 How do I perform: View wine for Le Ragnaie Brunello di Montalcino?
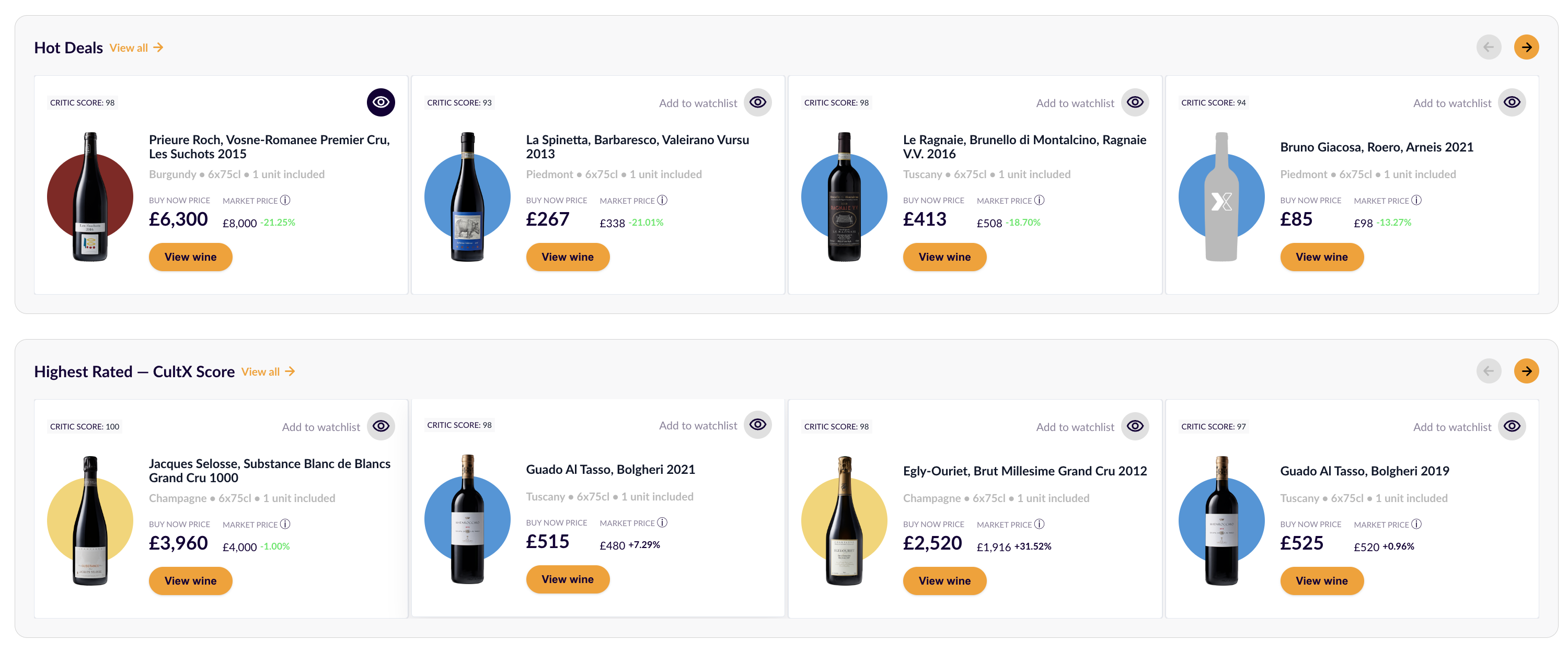click(x=944, y=257)
